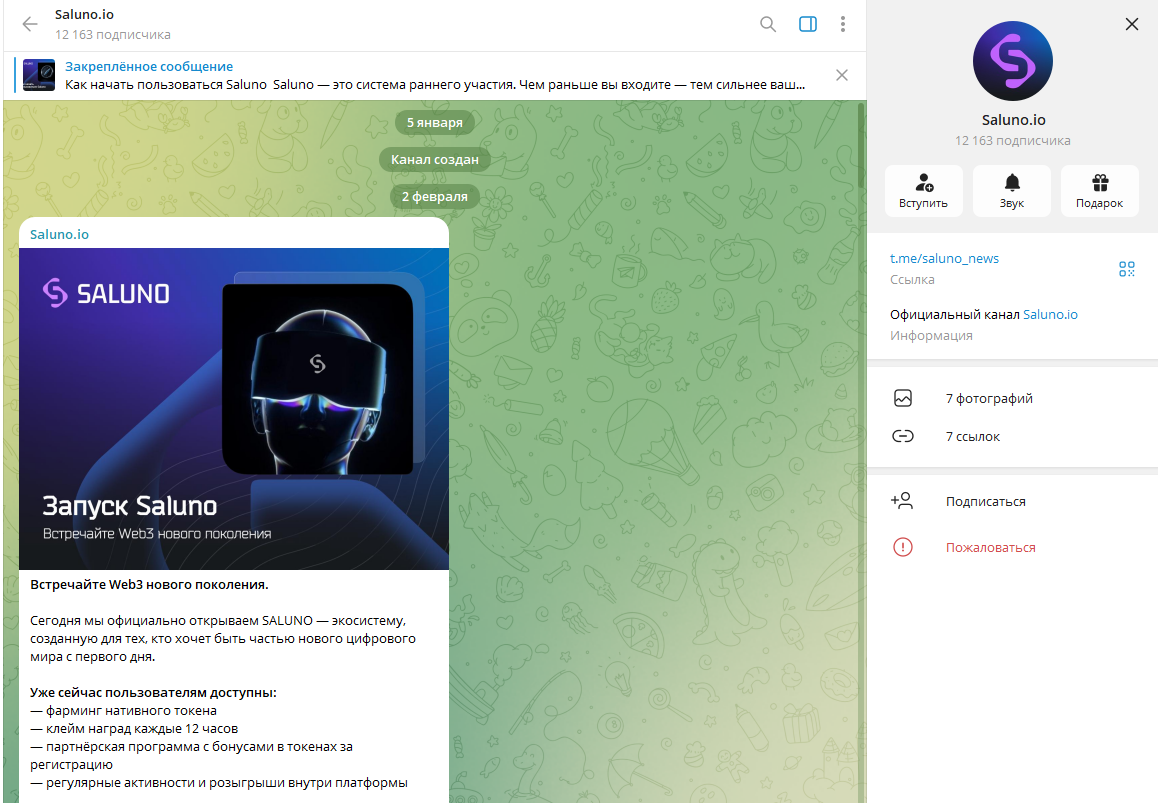Click the Канал создан service message
Image resolution: width=1158 pixels, height=803 pixels.
[434, 160]
